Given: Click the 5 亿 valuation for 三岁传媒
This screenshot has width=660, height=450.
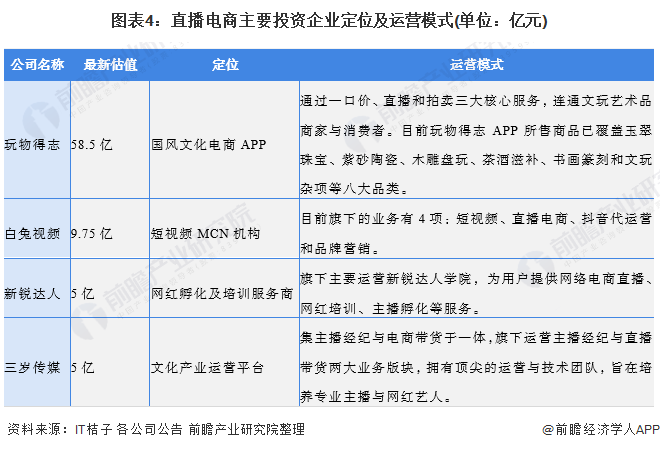Looking at the screenshot, I should point(82,367).
